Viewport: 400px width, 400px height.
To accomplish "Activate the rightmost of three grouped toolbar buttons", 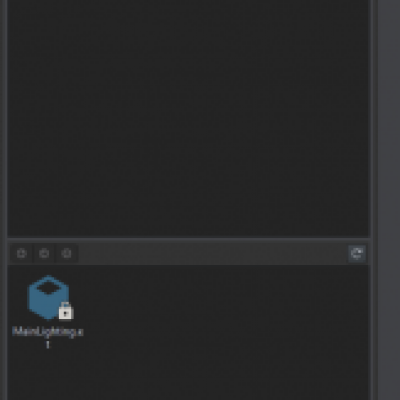I will click(x=67, y=253).
